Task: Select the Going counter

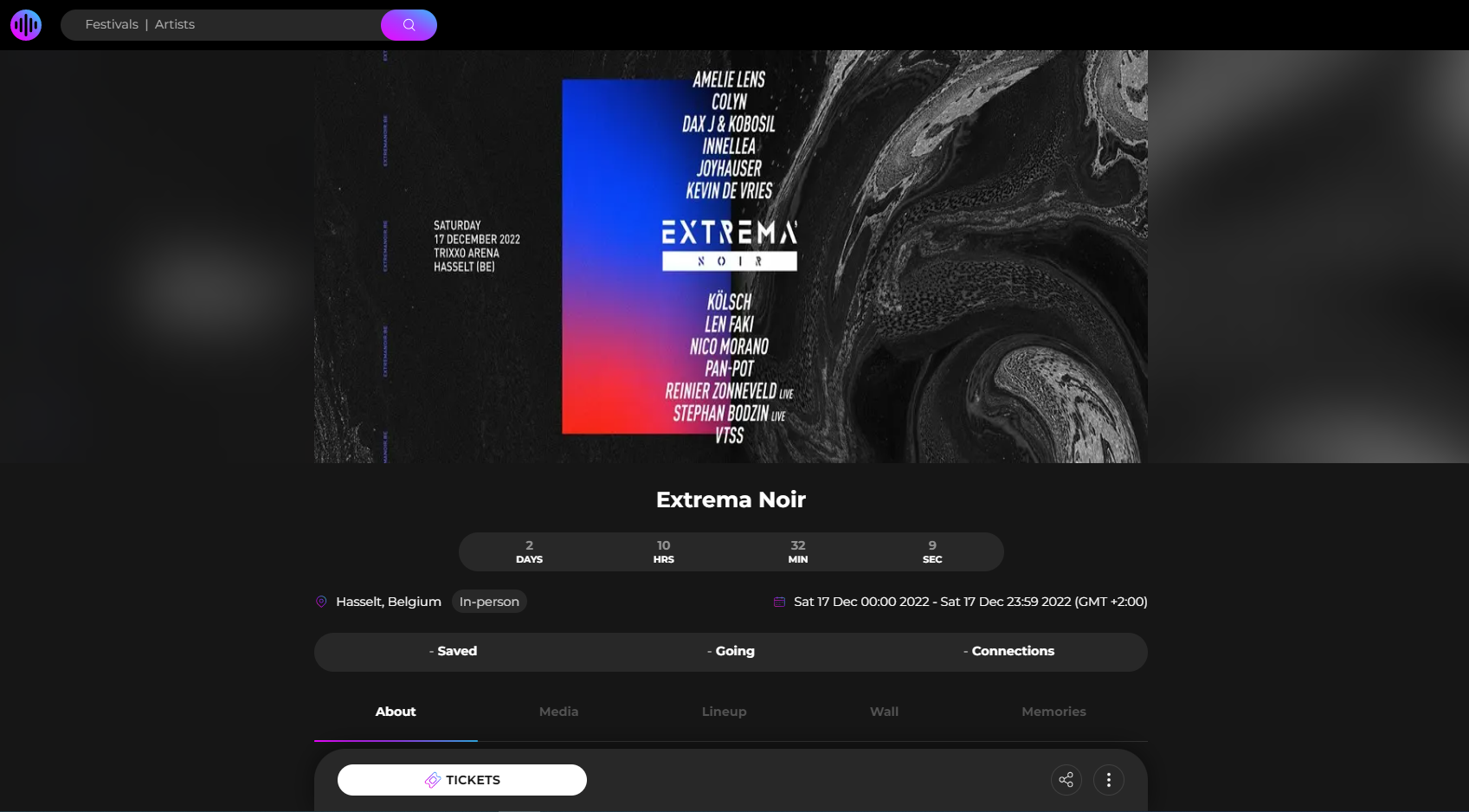Action: pos(731,651)
